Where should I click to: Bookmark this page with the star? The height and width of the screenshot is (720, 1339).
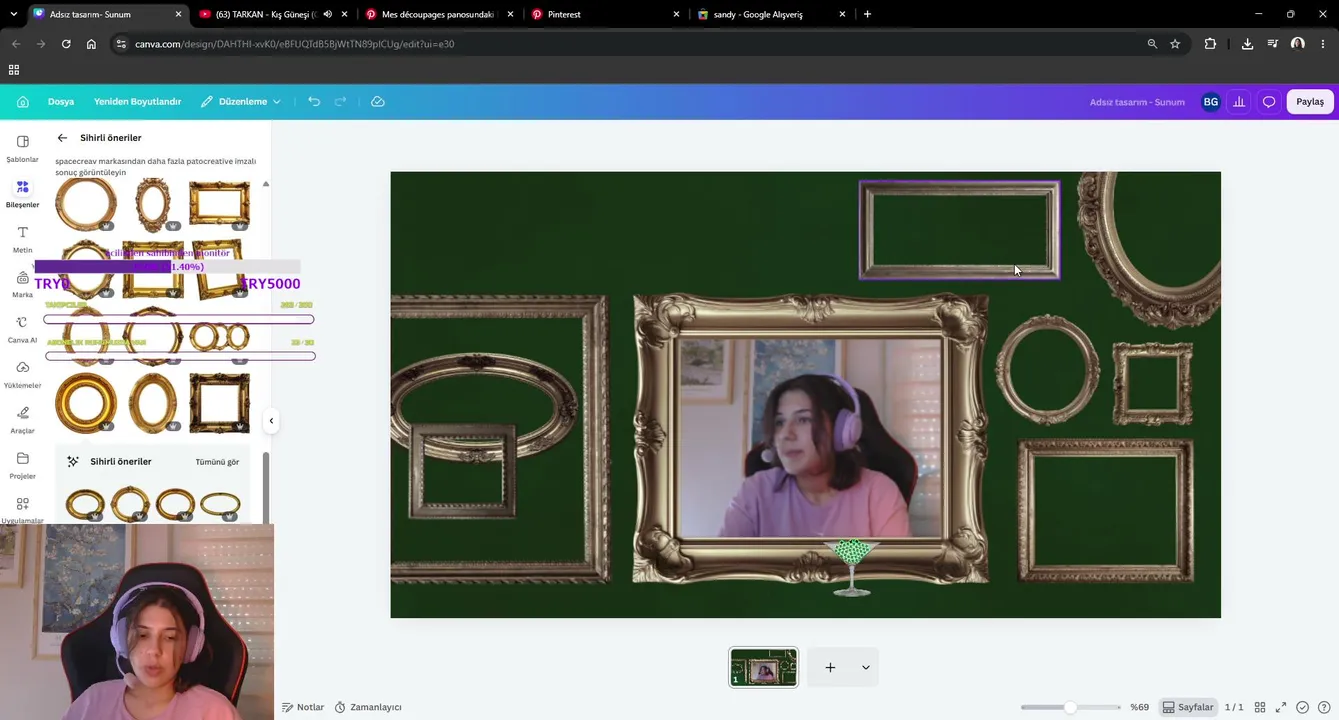(1175, 44)
